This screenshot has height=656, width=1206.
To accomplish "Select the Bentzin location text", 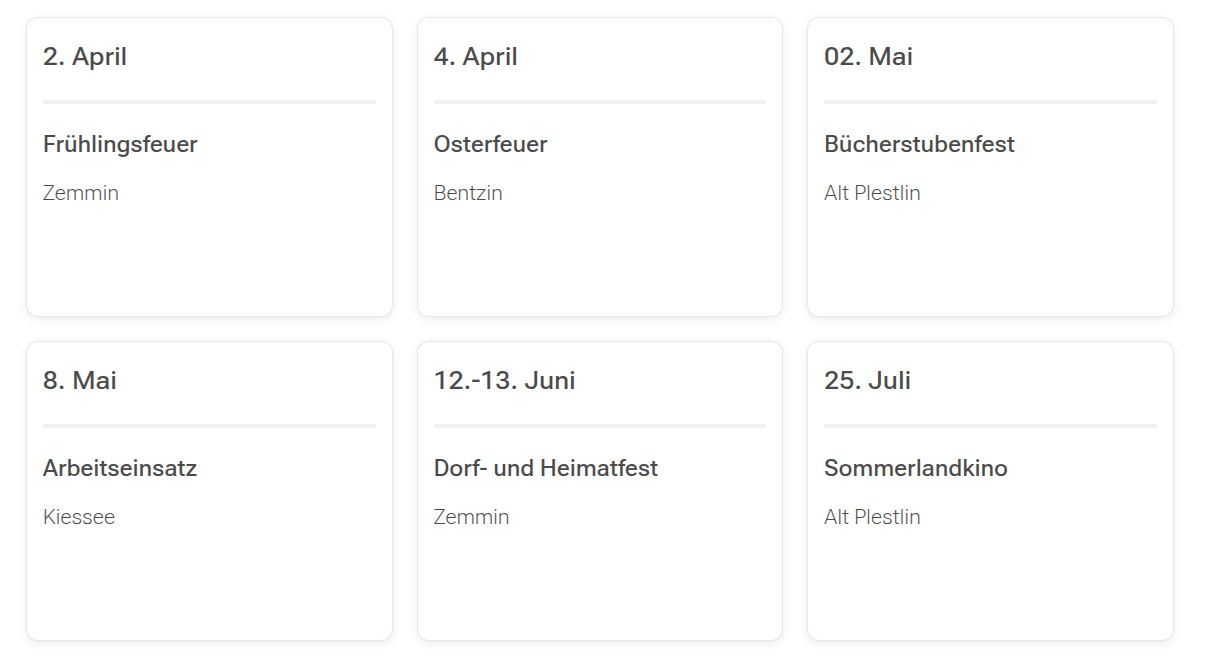I will pos(468,193).
